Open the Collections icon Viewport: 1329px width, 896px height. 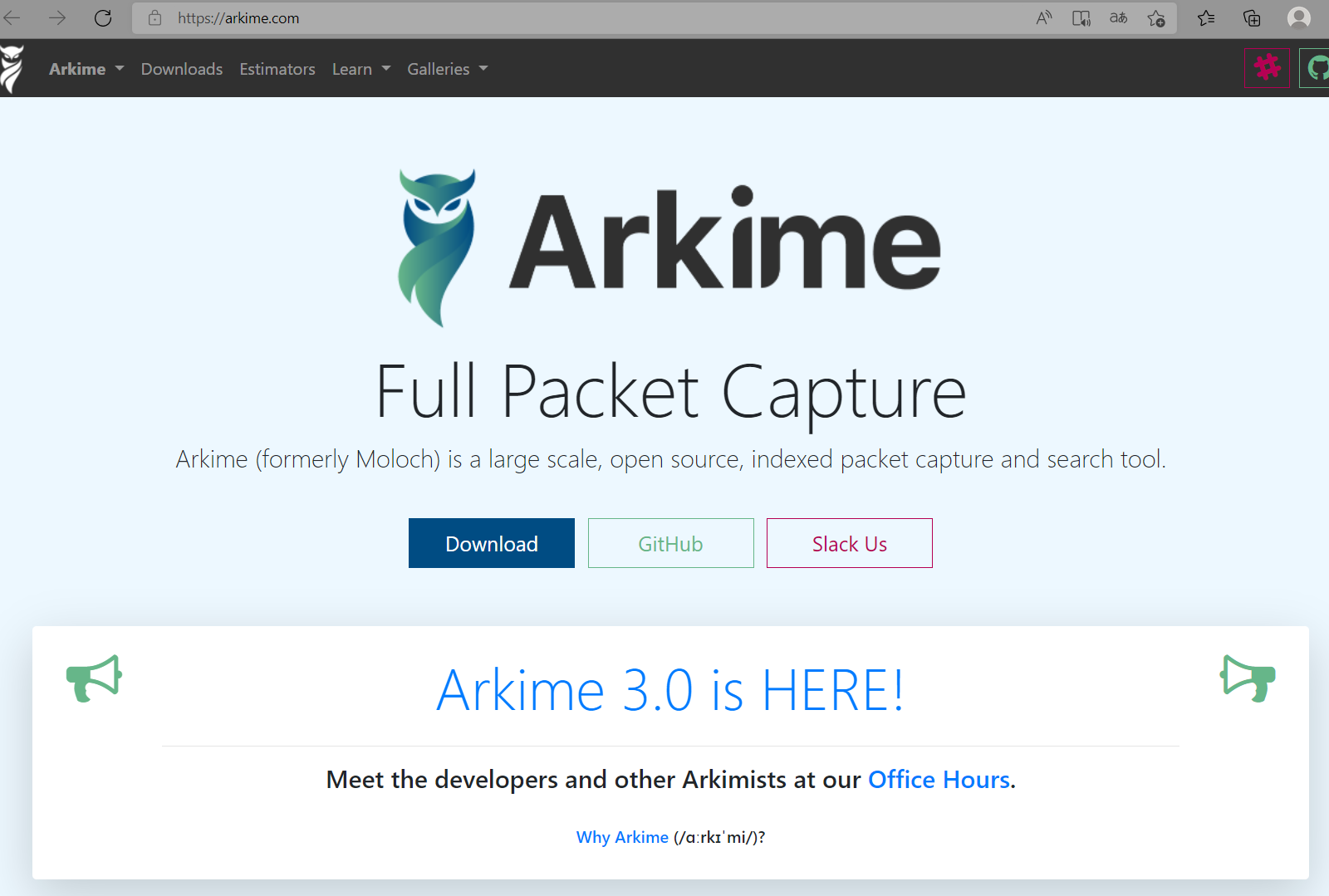1252,17
